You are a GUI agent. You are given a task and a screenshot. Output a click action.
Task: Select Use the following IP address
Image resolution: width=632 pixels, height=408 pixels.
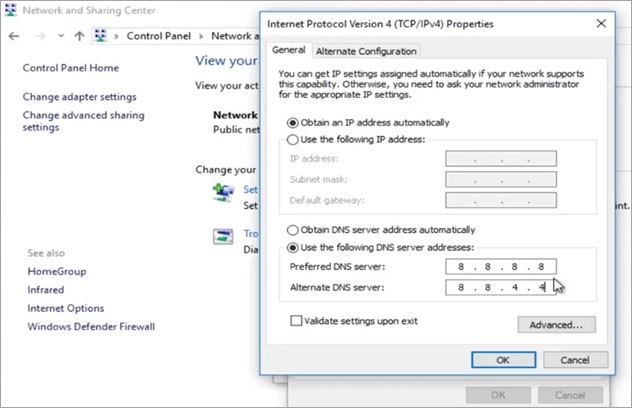(x=356, y=139)
